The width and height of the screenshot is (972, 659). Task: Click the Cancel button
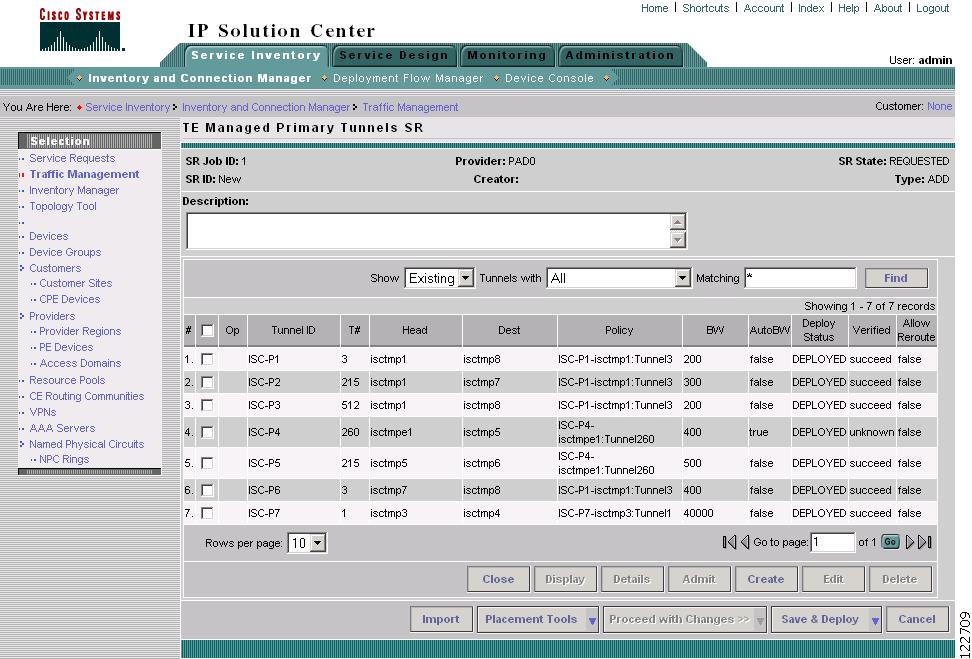tap(917, 619)
